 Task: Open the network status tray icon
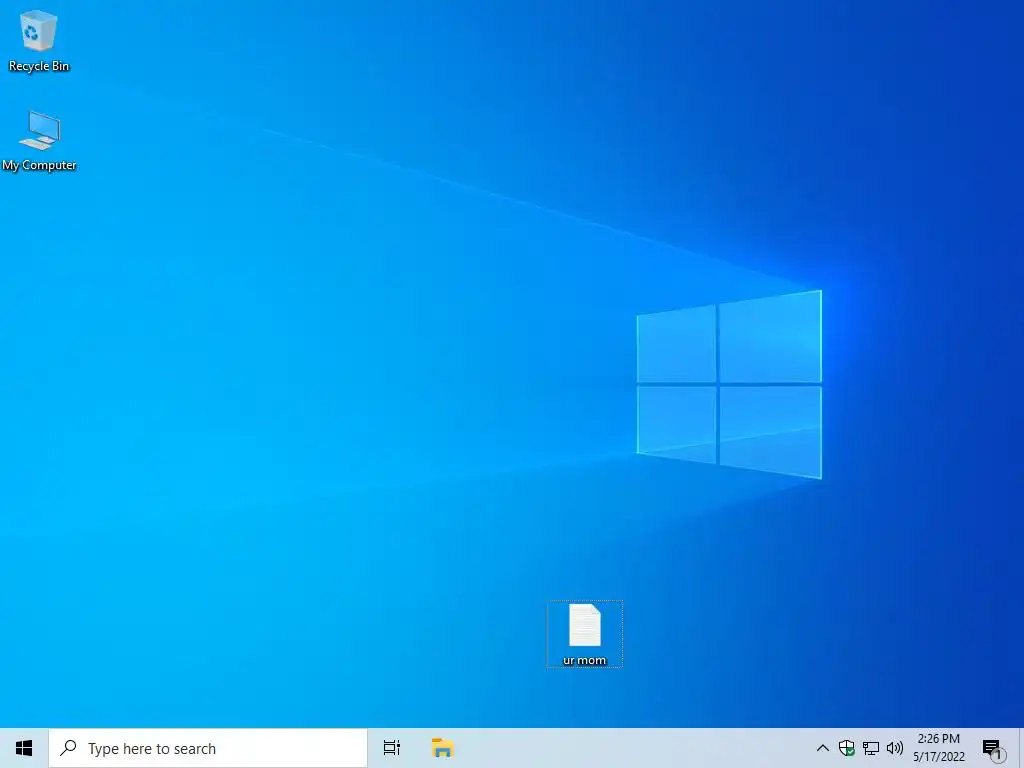tap(871, 748)
